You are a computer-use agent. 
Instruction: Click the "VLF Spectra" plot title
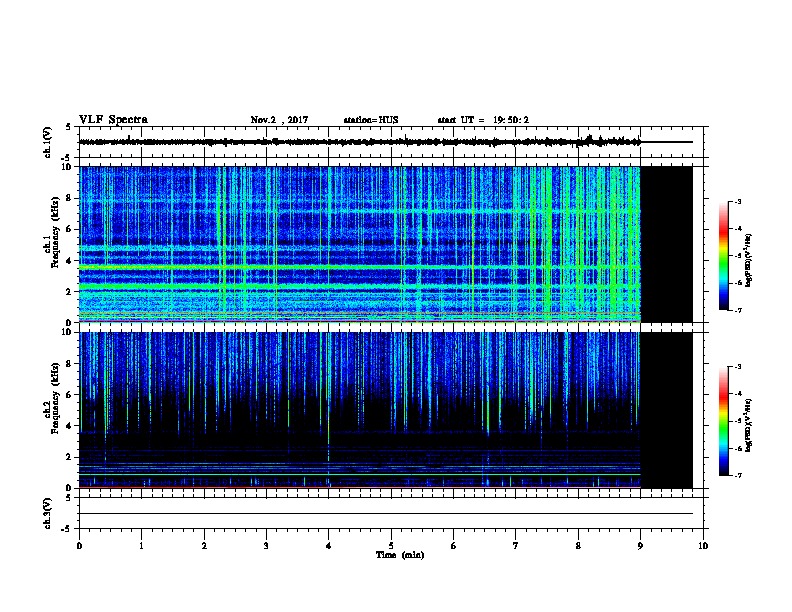[113, 120]
